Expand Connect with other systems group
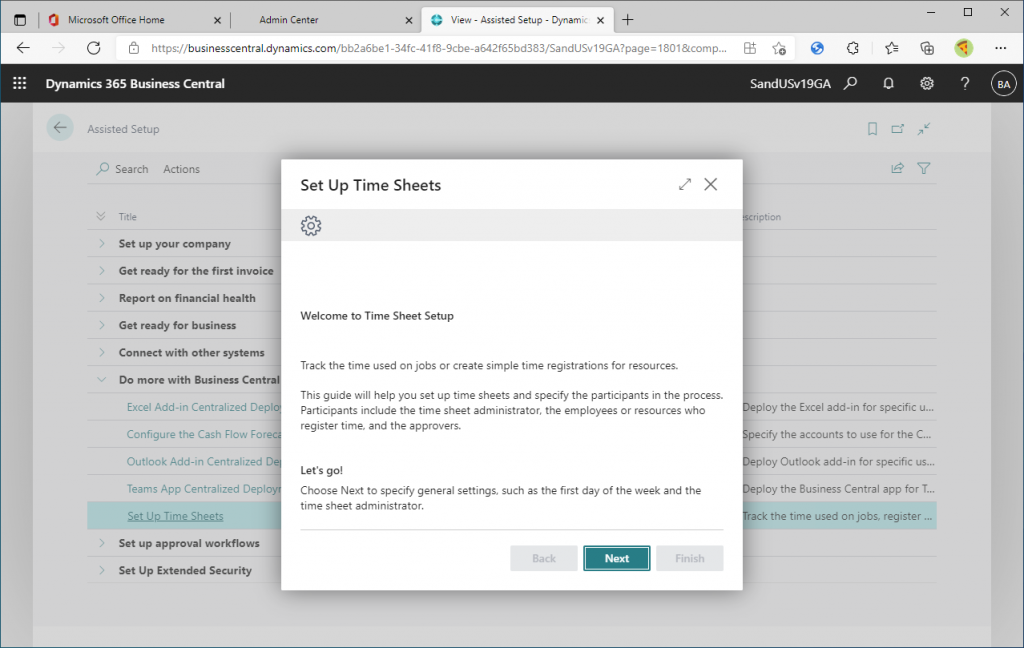Image resolution: width=1024 pixels, height=648 pixels. tap(102, 352)
